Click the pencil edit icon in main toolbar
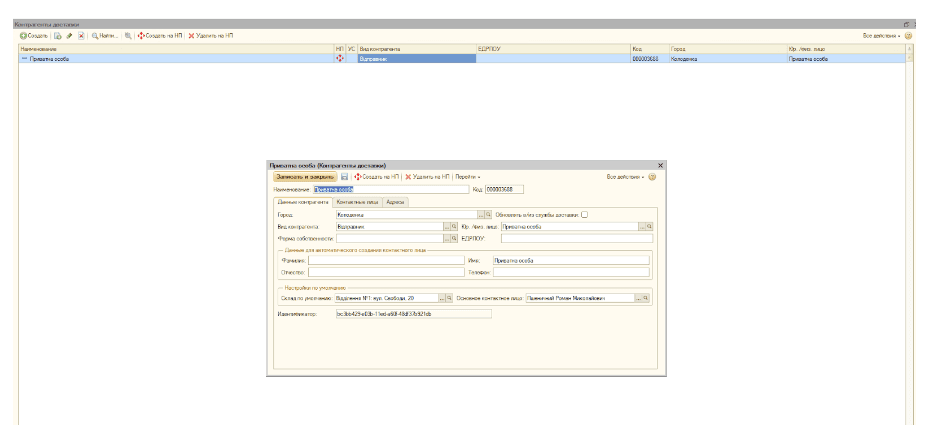925x437 pixels. point(69,35)
